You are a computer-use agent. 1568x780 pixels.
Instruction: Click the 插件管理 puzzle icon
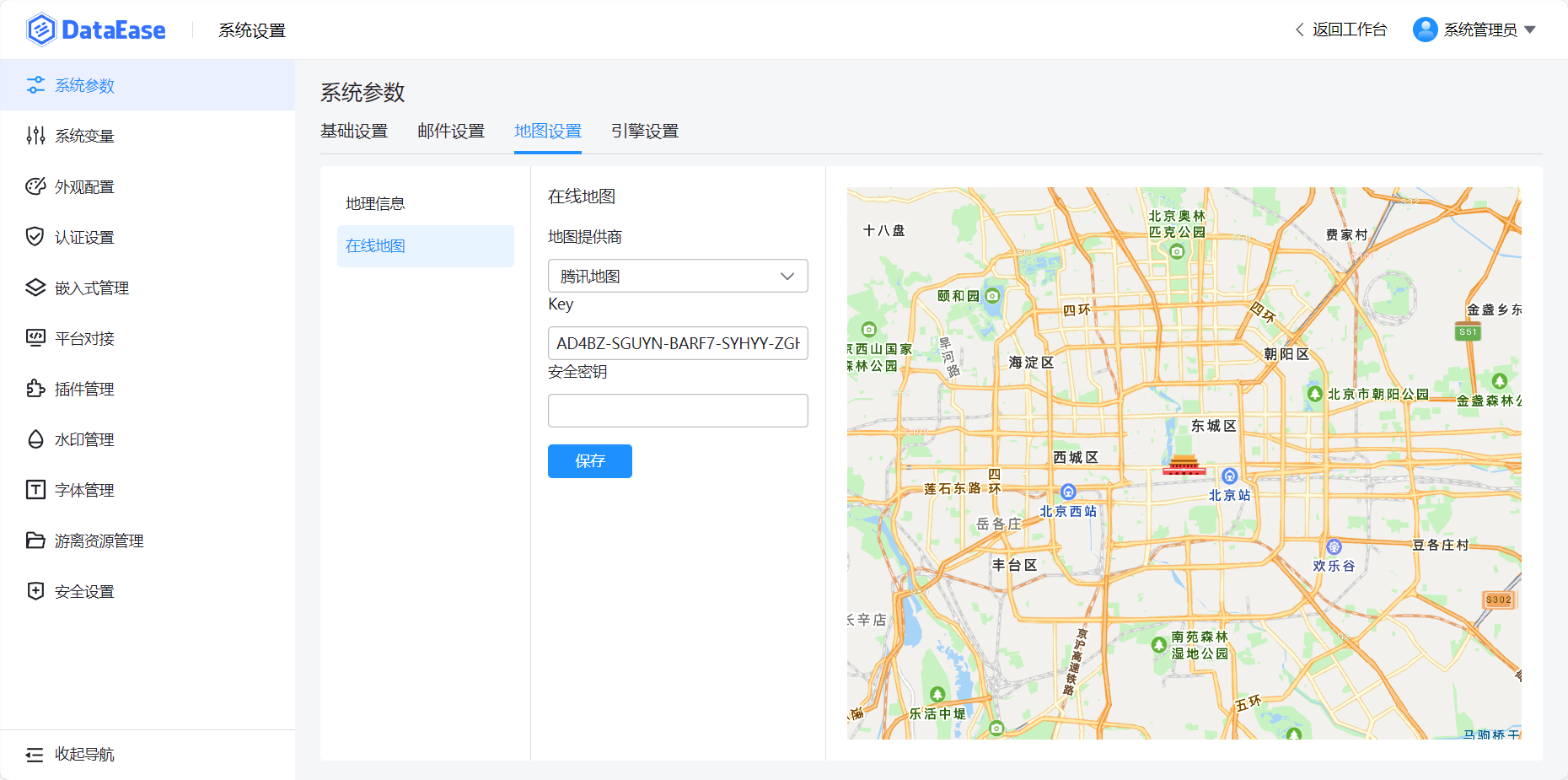pos(35,389)
